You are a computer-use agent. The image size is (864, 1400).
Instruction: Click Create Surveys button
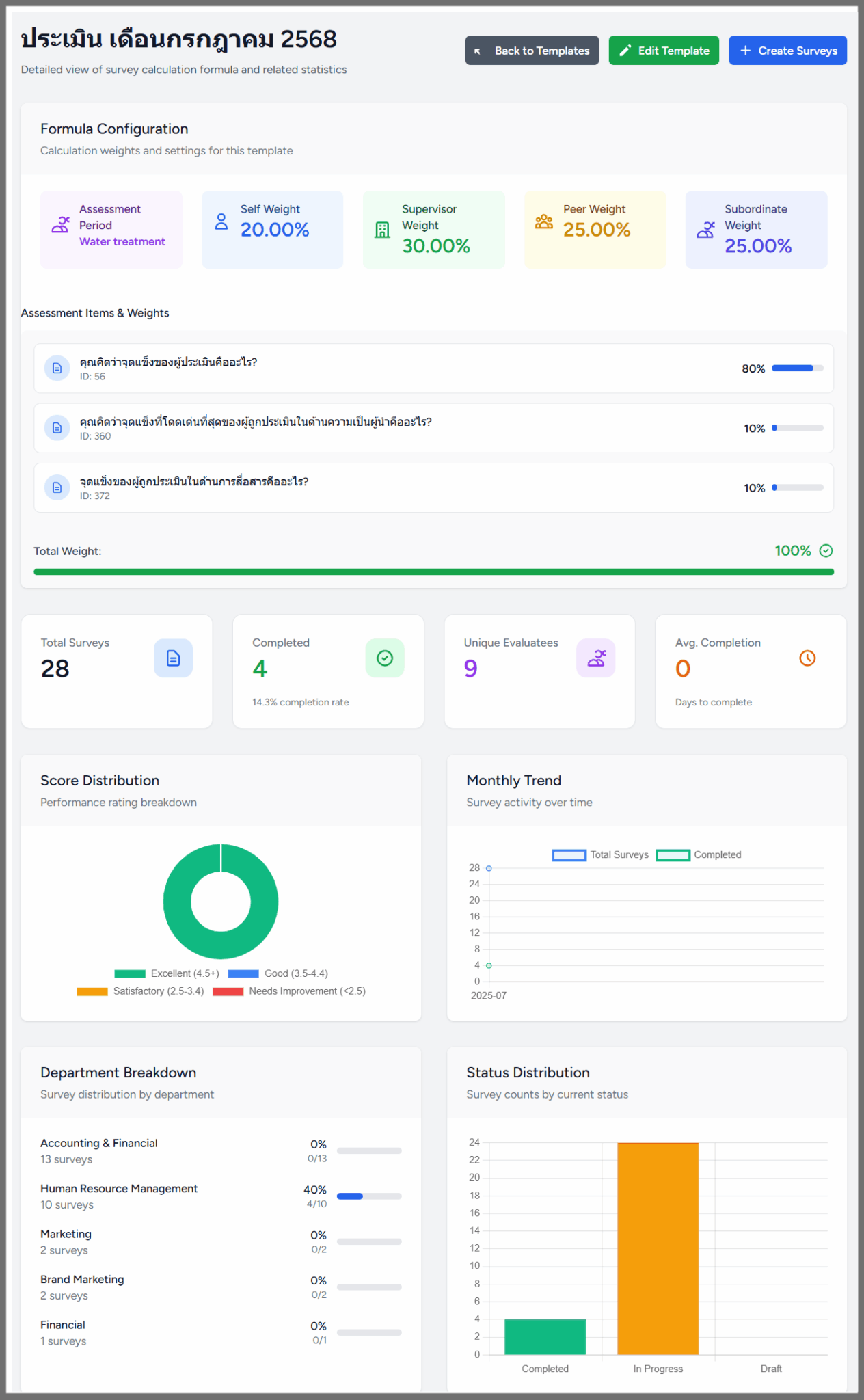coord(787,51)
